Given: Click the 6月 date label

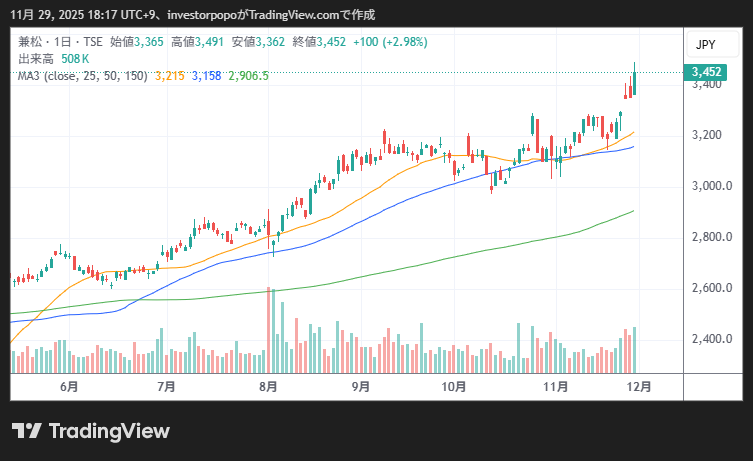Looking at the screenshot, I should coord(69,386).
